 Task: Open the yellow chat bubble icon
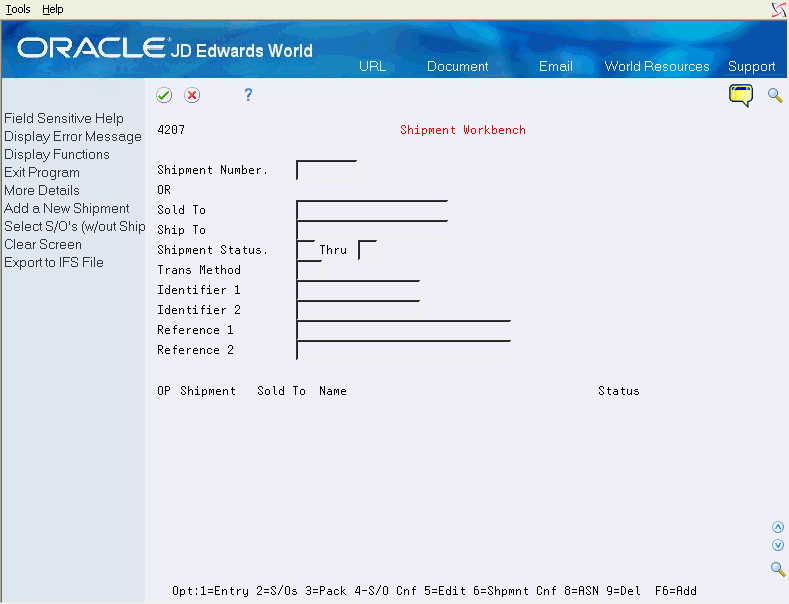click(x=741, y=96)
